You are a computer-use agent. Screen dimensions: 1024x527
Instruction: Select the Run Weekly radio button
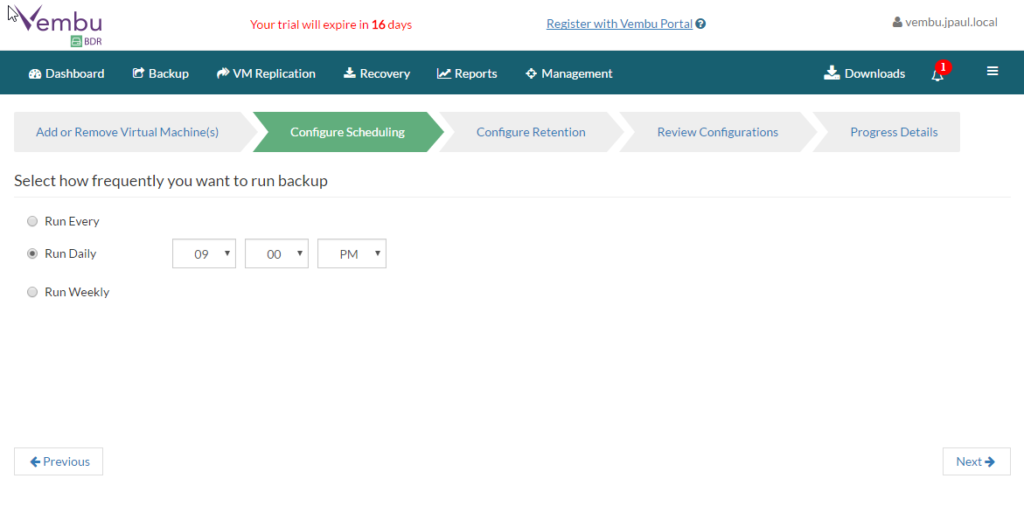click(x=32, y=293)
